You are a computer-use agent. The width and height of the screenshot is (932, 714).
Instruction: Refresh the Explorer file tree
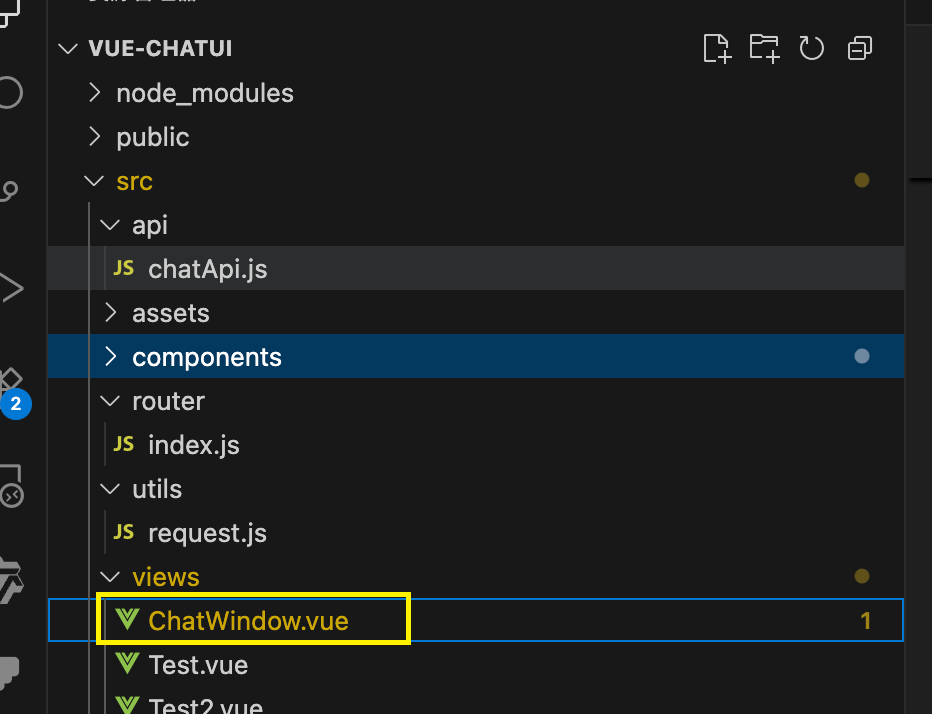click(x=811, y=48)
